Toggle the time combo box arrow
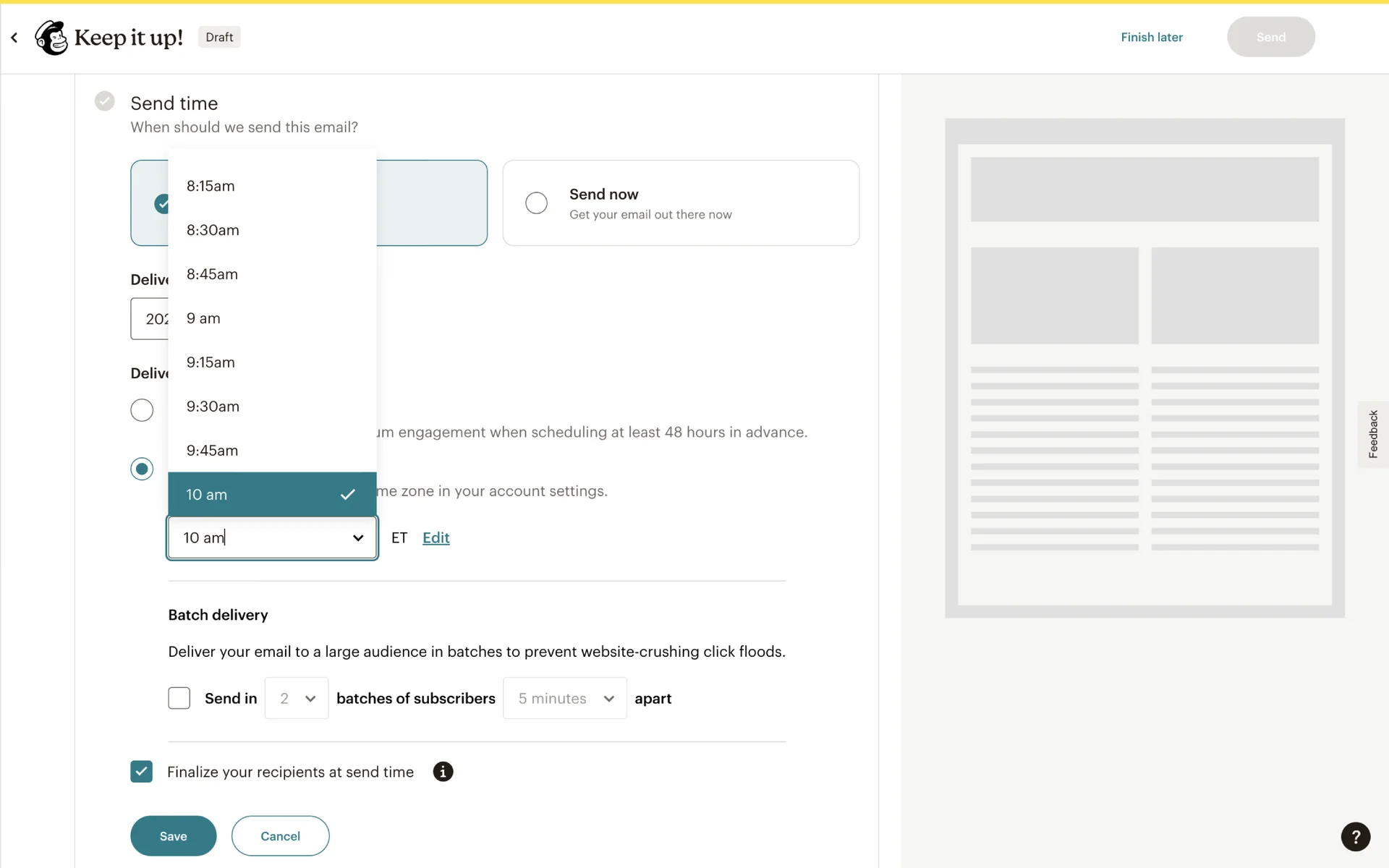The image size is (1389, 868). (x=358, y=537)
